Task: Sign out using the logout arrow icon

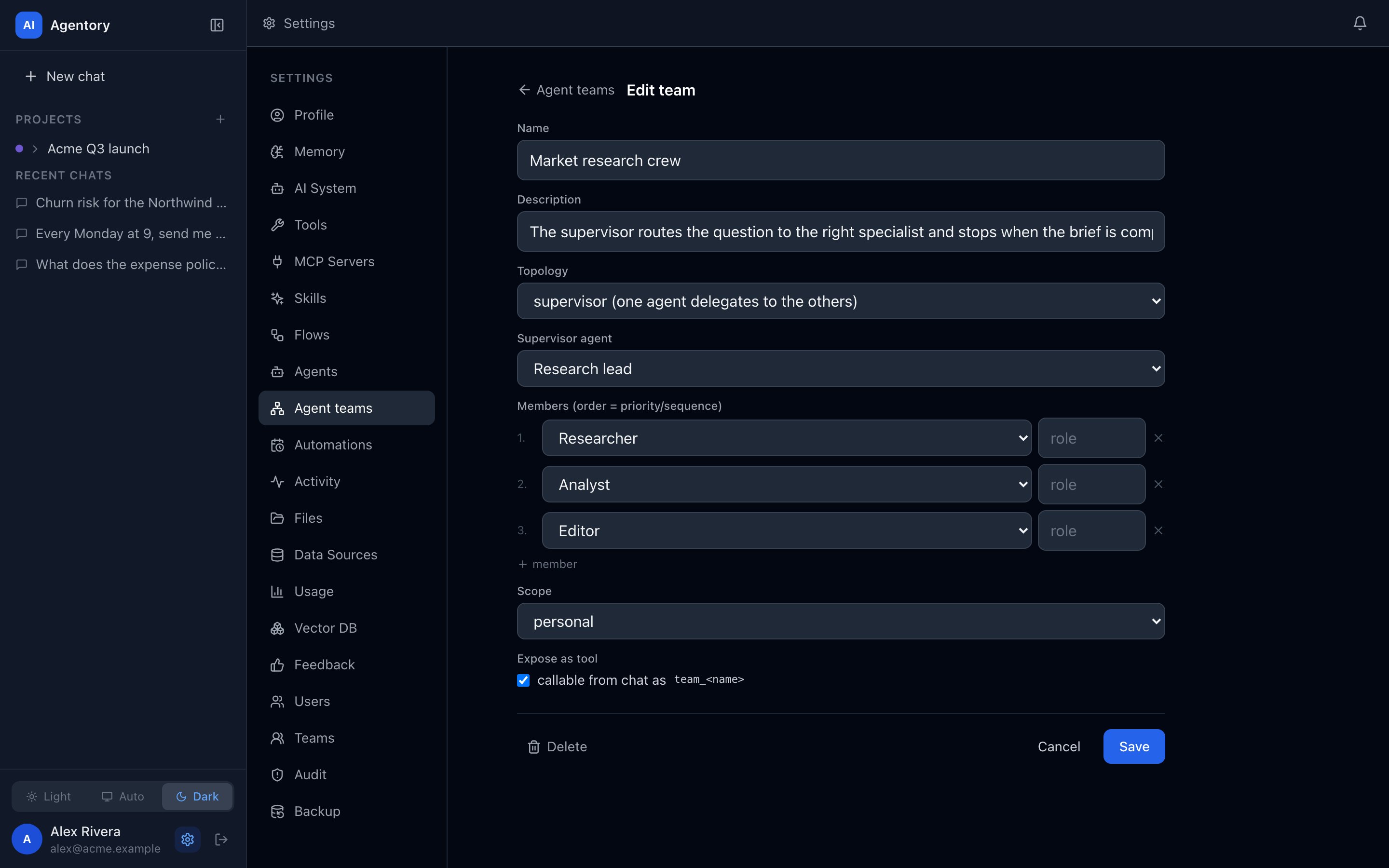Action: point(221,839)
